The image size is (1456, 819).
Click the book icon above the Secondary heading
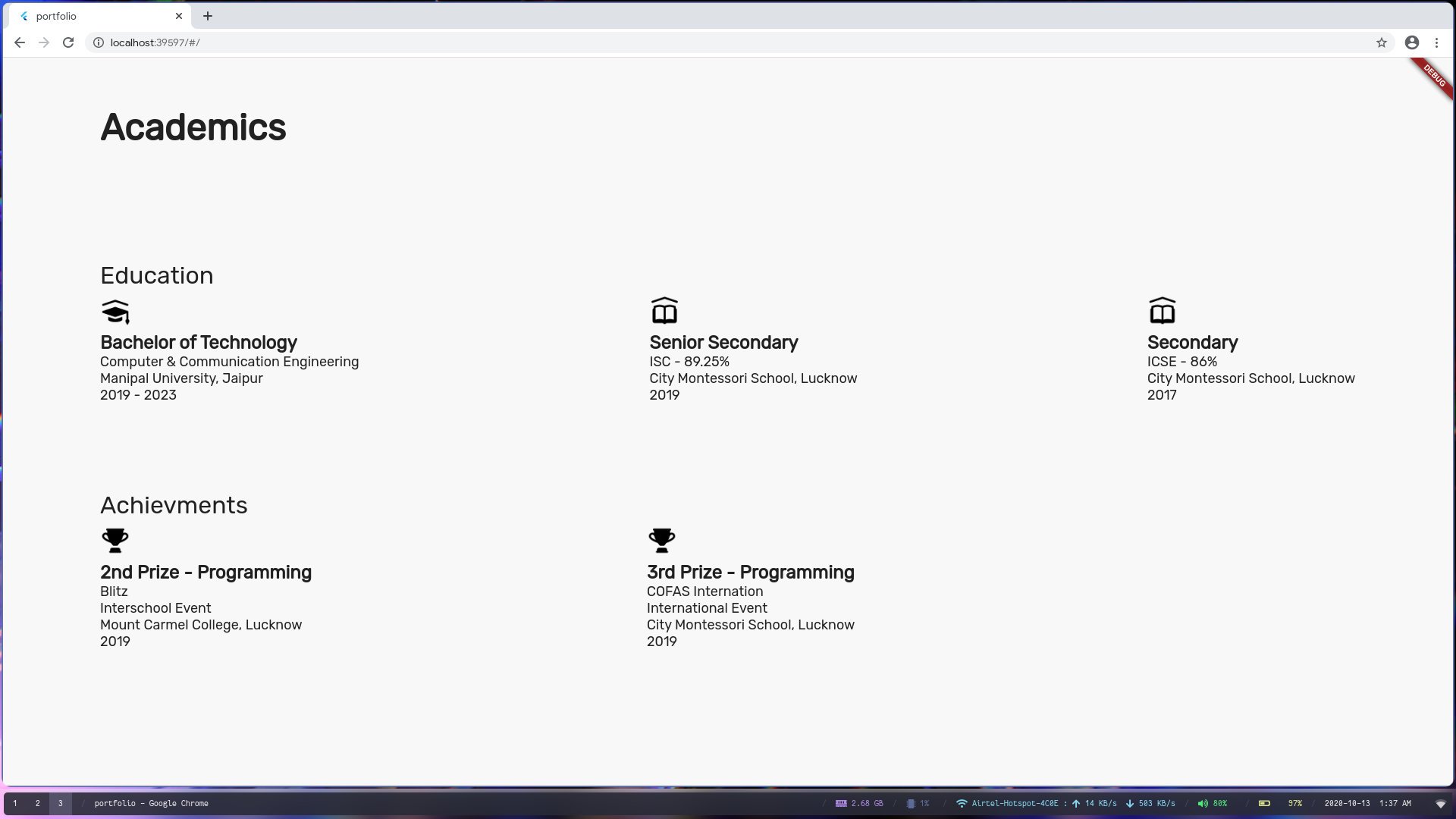click(x=1162, y=311)
